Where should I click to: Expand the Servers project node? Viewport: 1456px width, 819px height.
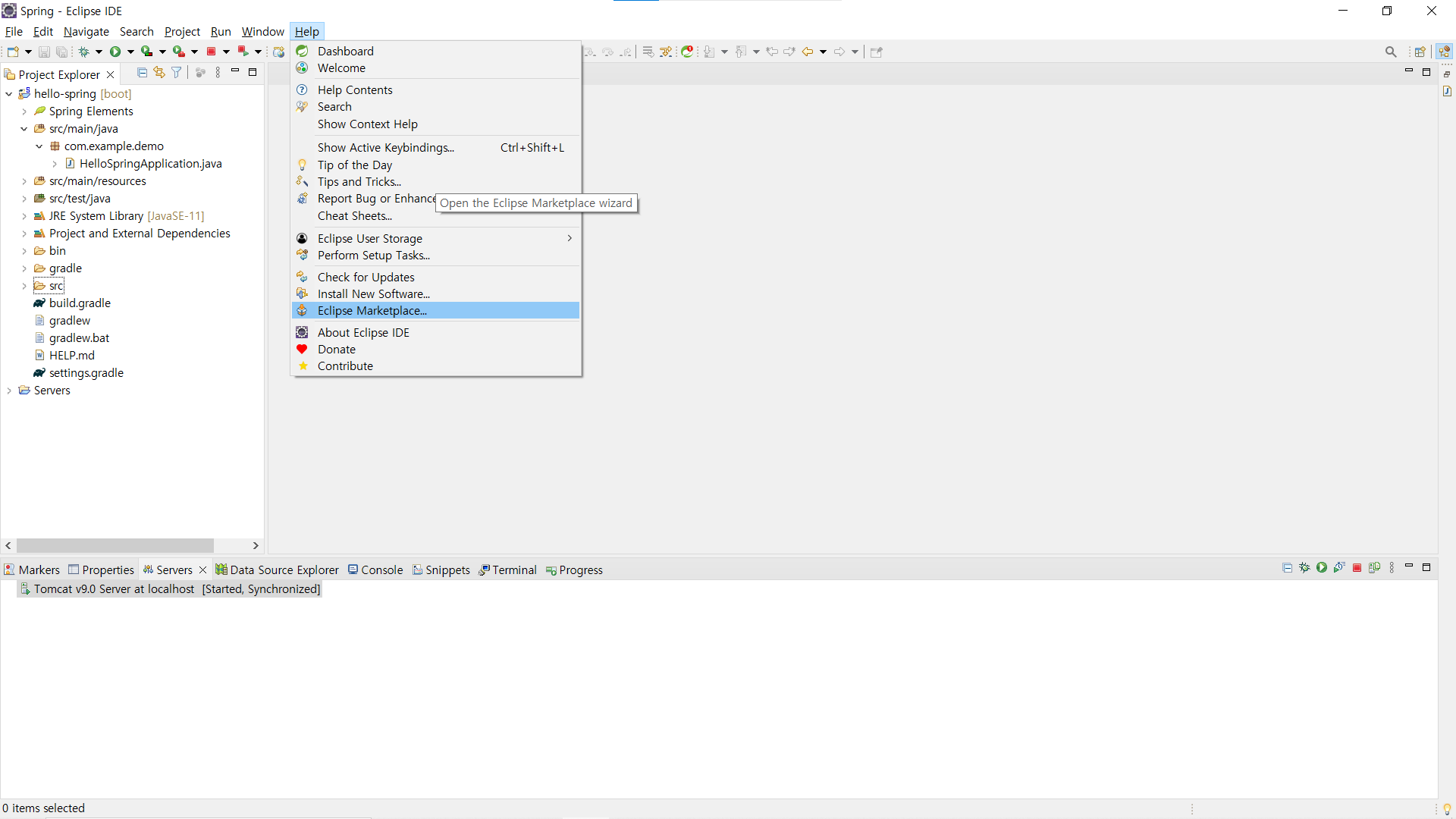coord(9,391)
